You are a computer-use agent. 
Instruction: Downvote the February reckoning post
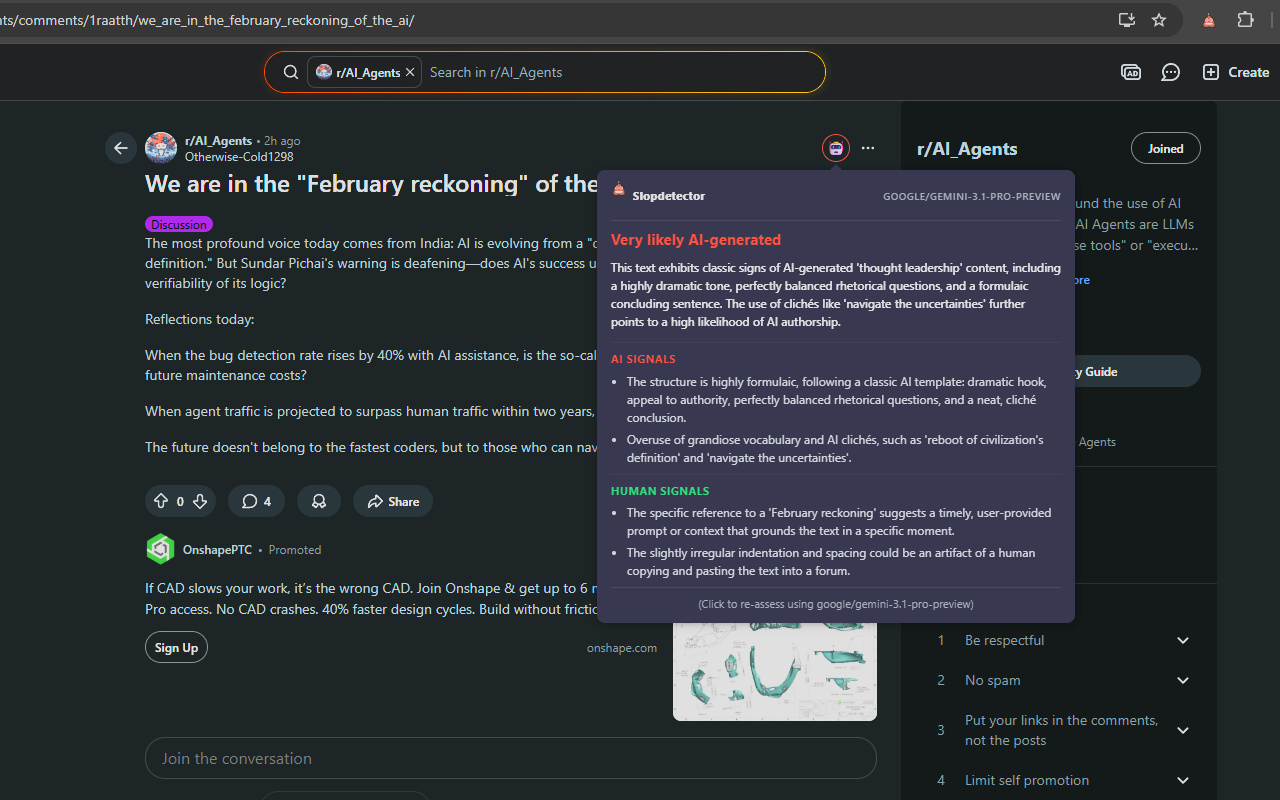pyautogui.click(x=200, y=501)
